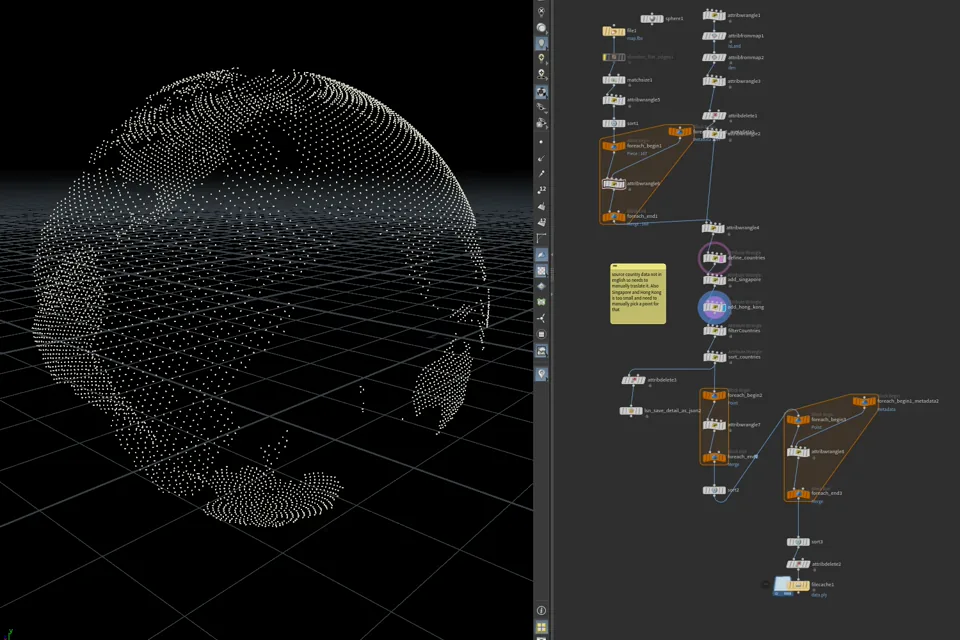Select the foreach_end1 node
960x640 pixels.
[x=613, y=217]
